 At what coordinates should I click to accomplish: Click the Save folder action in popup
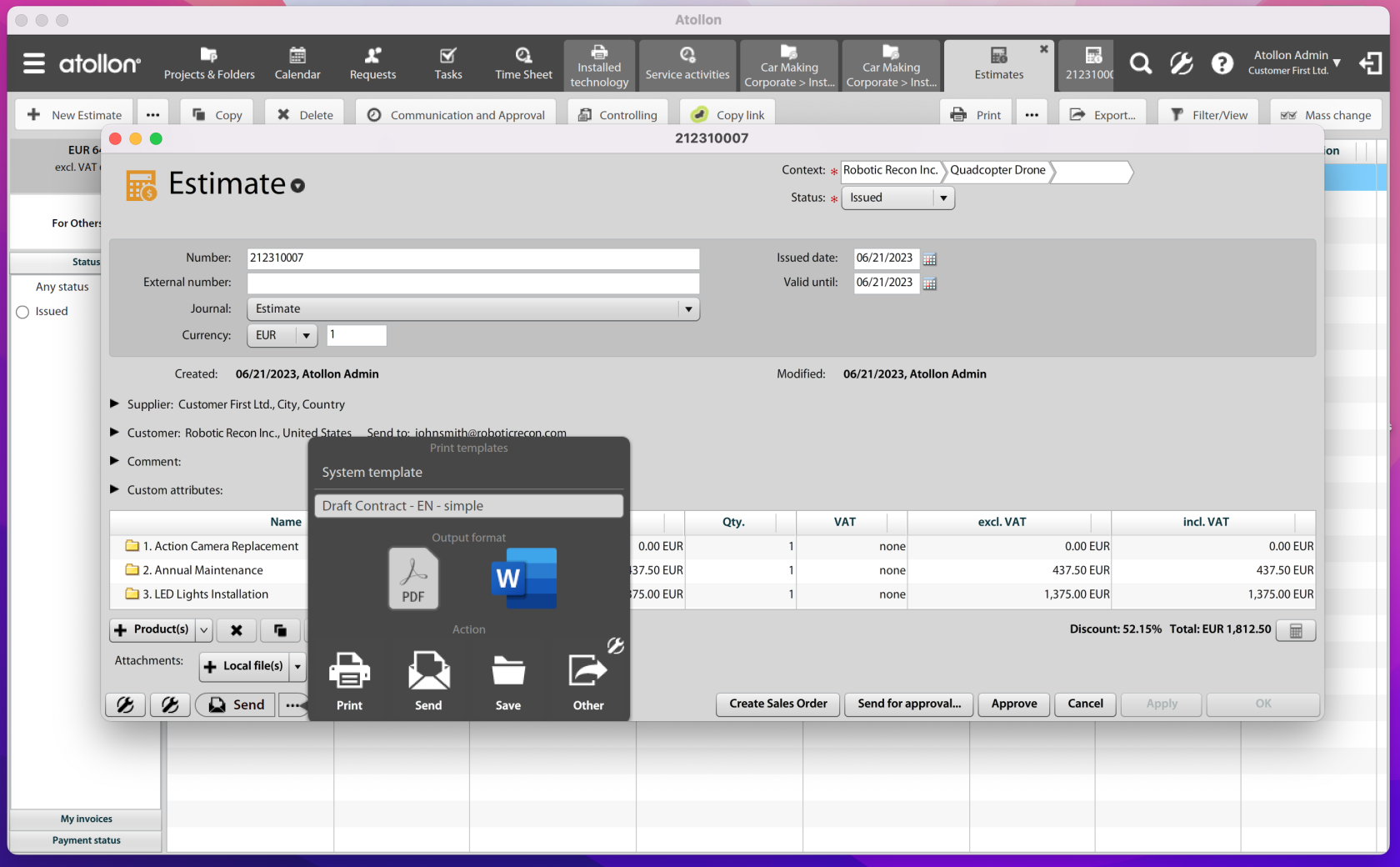point(508,681)
